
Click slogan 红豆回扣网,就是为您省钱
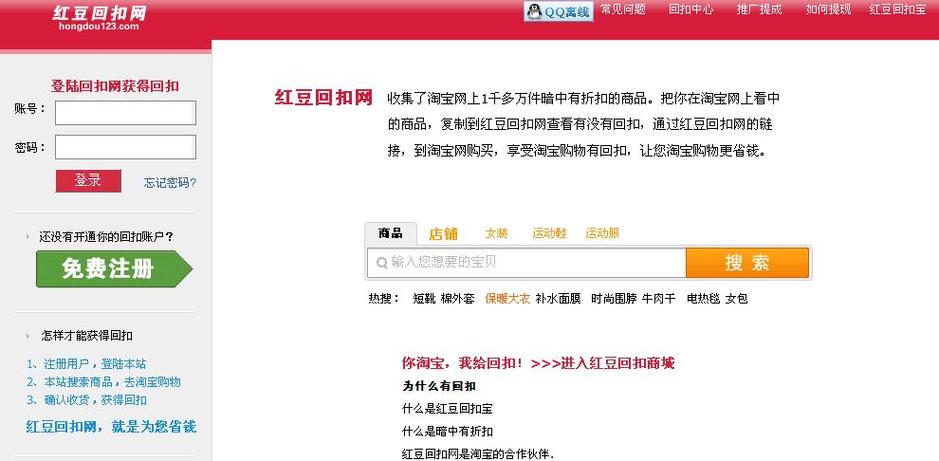point(111,427)
